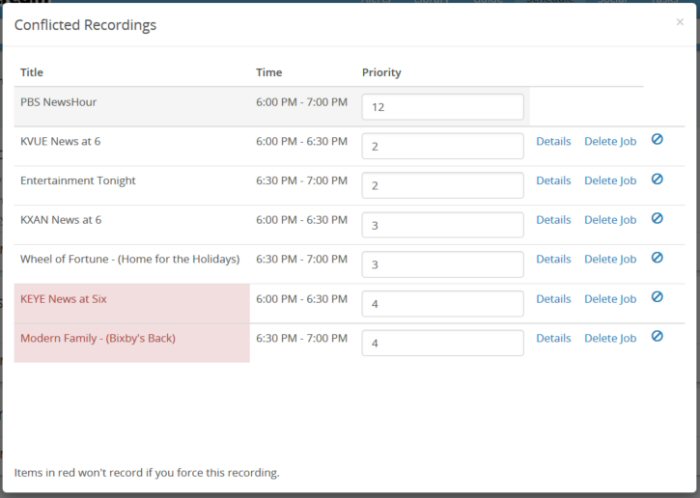Open Details for Modern Family

(x=554, y=338)
